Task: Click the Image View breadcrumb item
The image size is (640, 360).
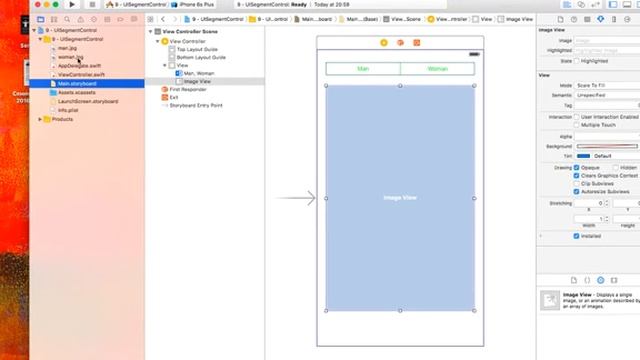Action: (x=516, y=19)
